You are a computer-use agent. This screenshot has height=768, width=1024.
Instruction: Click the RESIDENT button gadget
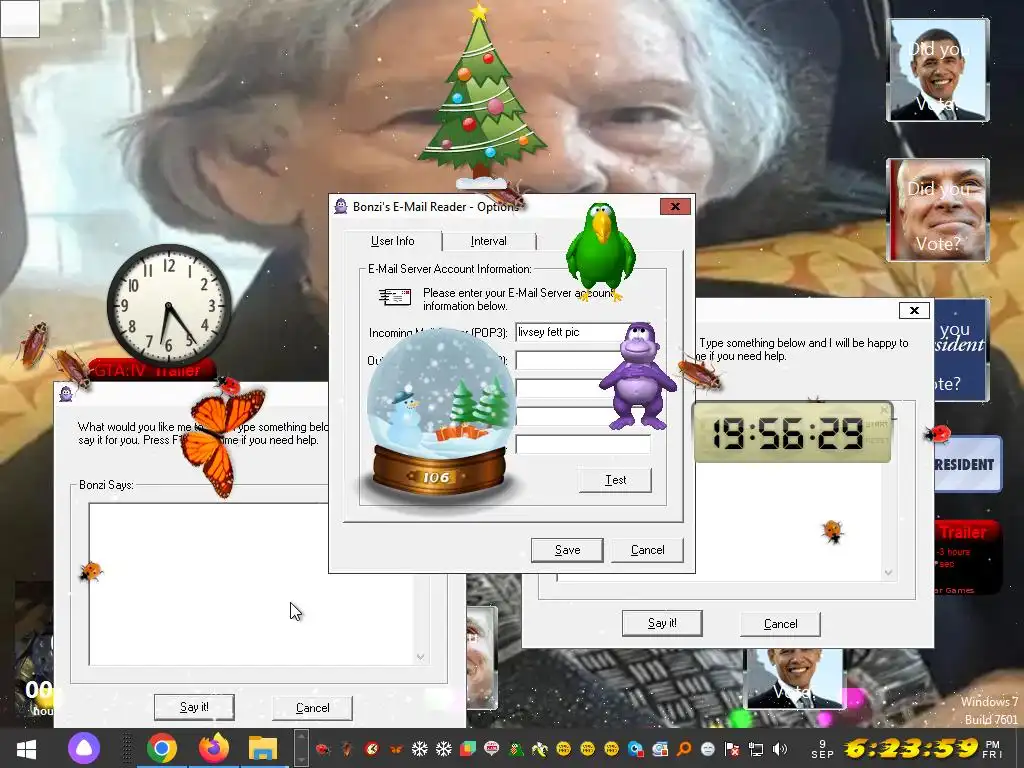(x=967, y=464)
